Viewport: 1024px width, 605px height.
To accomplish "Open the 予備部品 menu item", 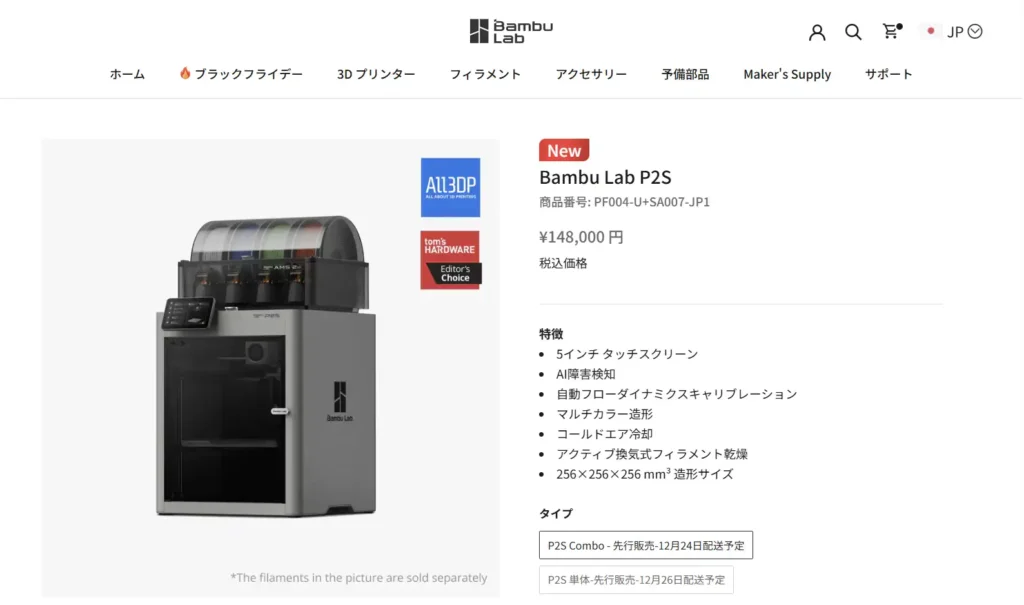I will 685,74.
